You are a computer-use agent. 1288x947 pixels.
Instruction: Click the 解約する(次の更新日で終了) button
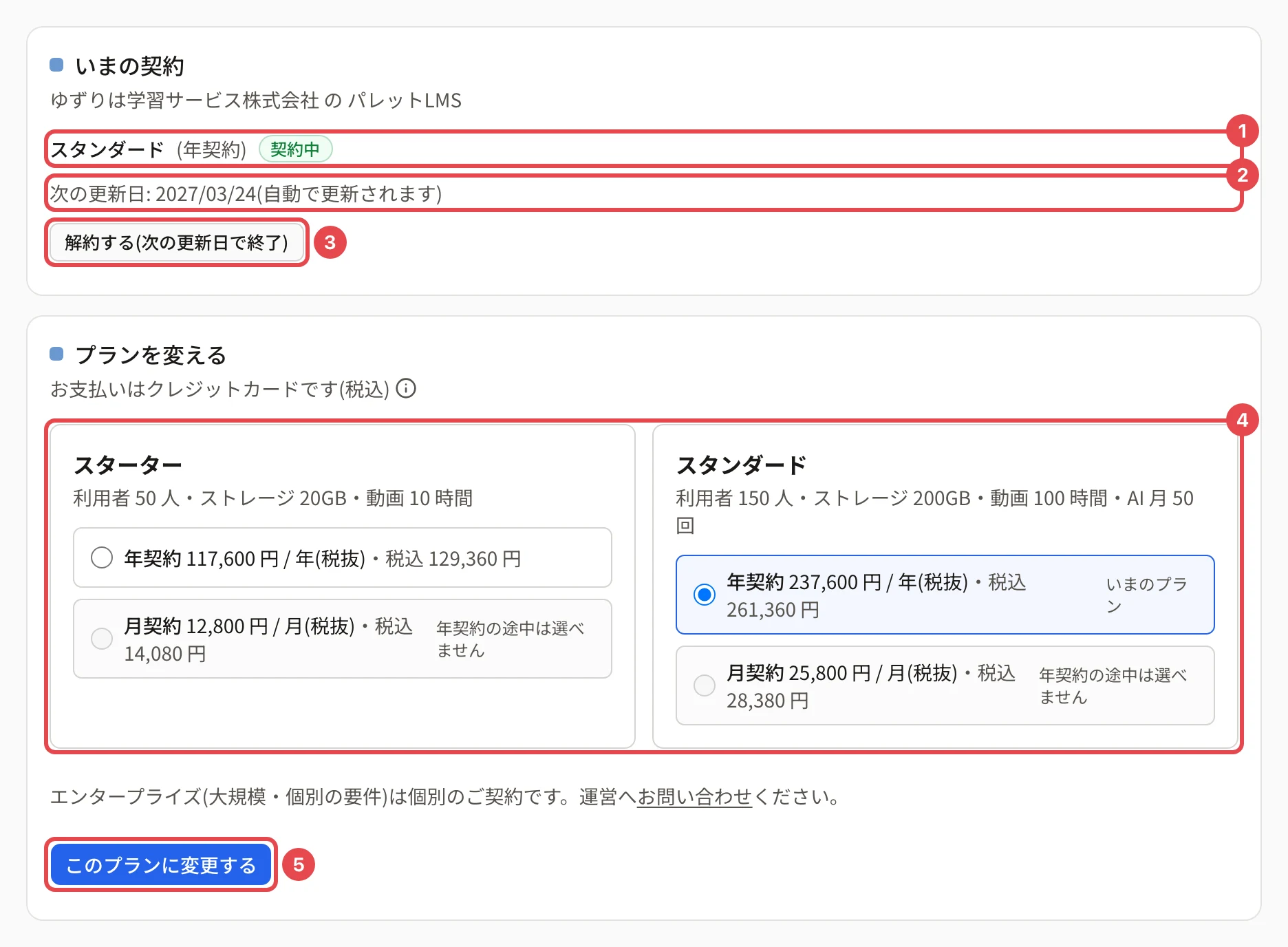tap(177, 242)
